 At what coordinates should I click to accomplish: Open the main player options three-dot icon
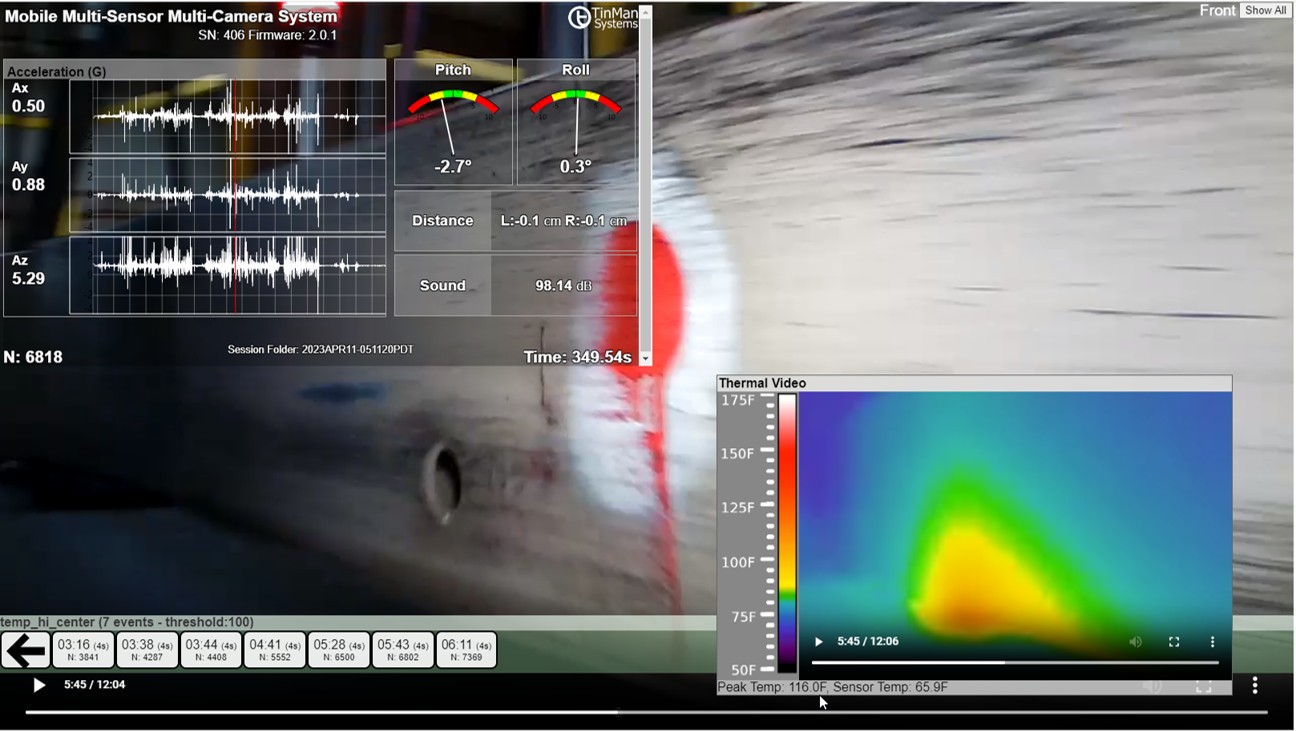pos(1256,686)
